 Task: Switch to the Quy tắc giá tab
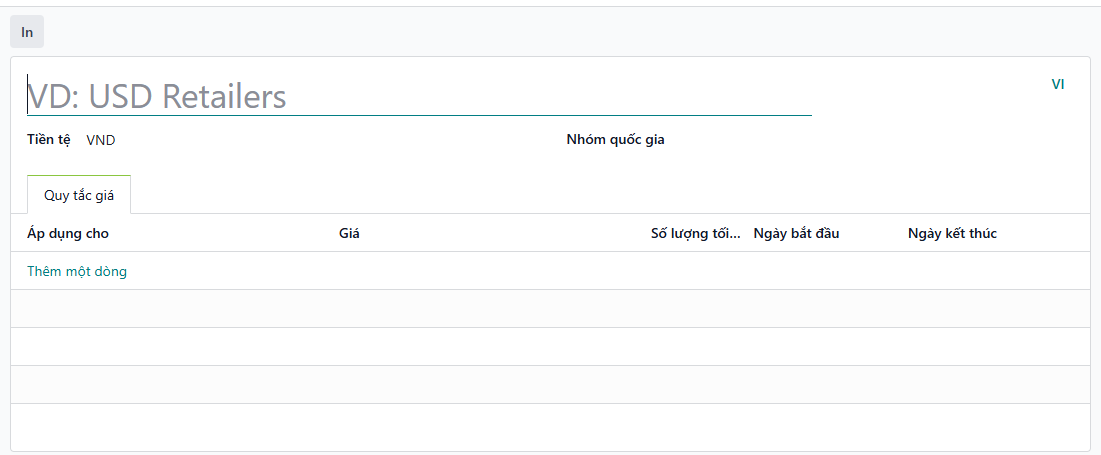tap(79, 195)
